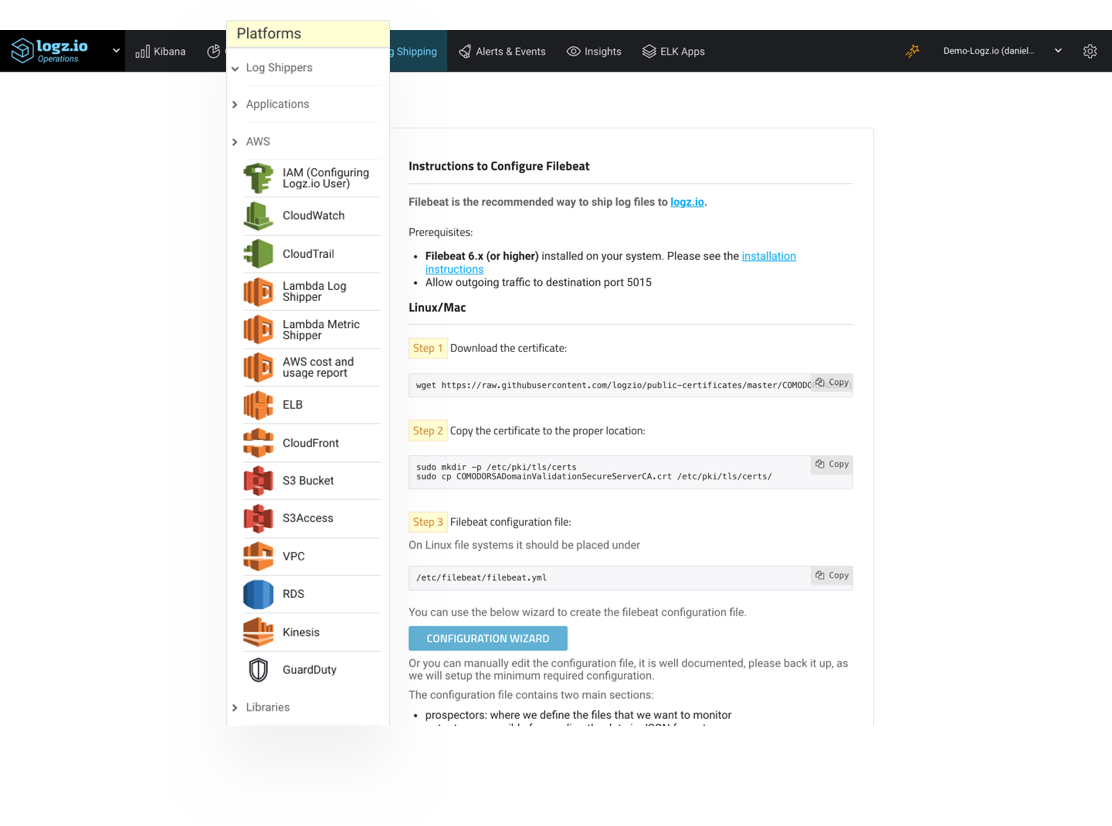1112x826 pixels.
Task: Click the Alerts & Events tag icon
Action: point(465,51)
